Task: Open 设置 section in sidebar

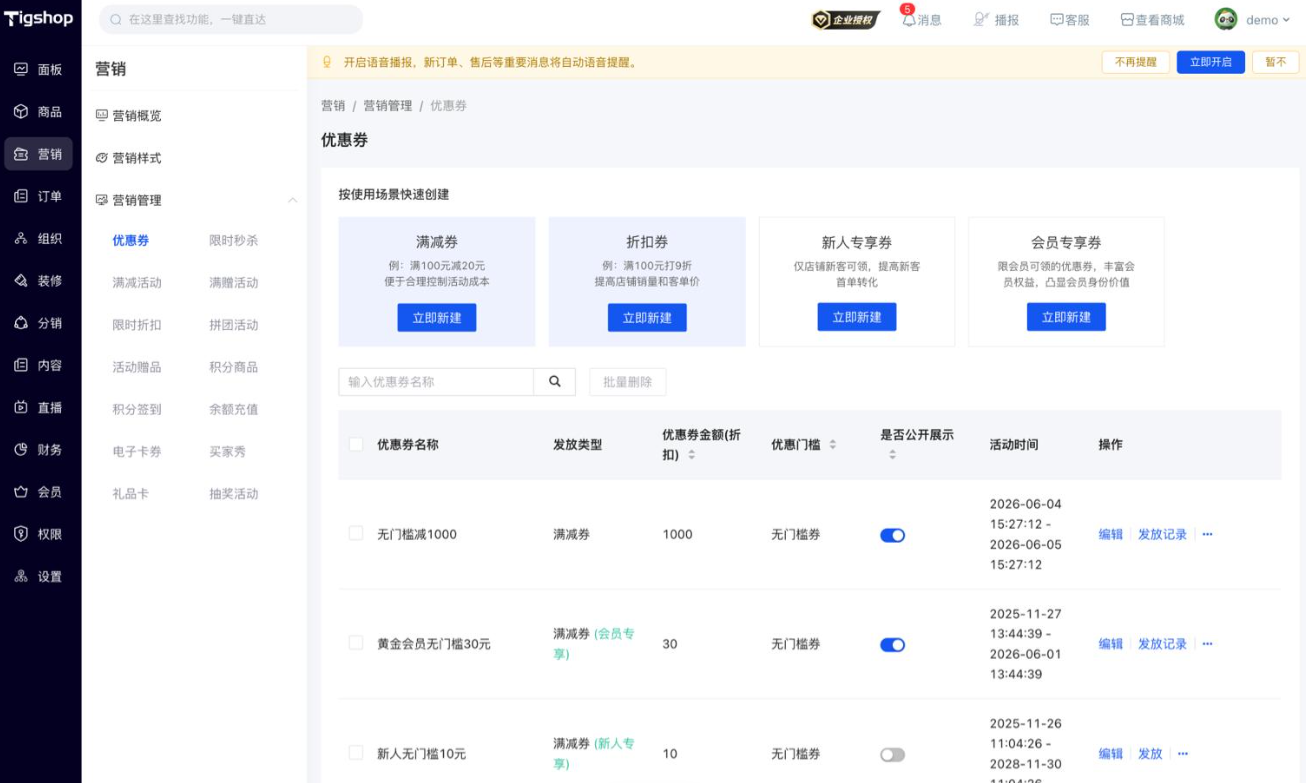Action: pyautogui.click(x=38, y=577)
